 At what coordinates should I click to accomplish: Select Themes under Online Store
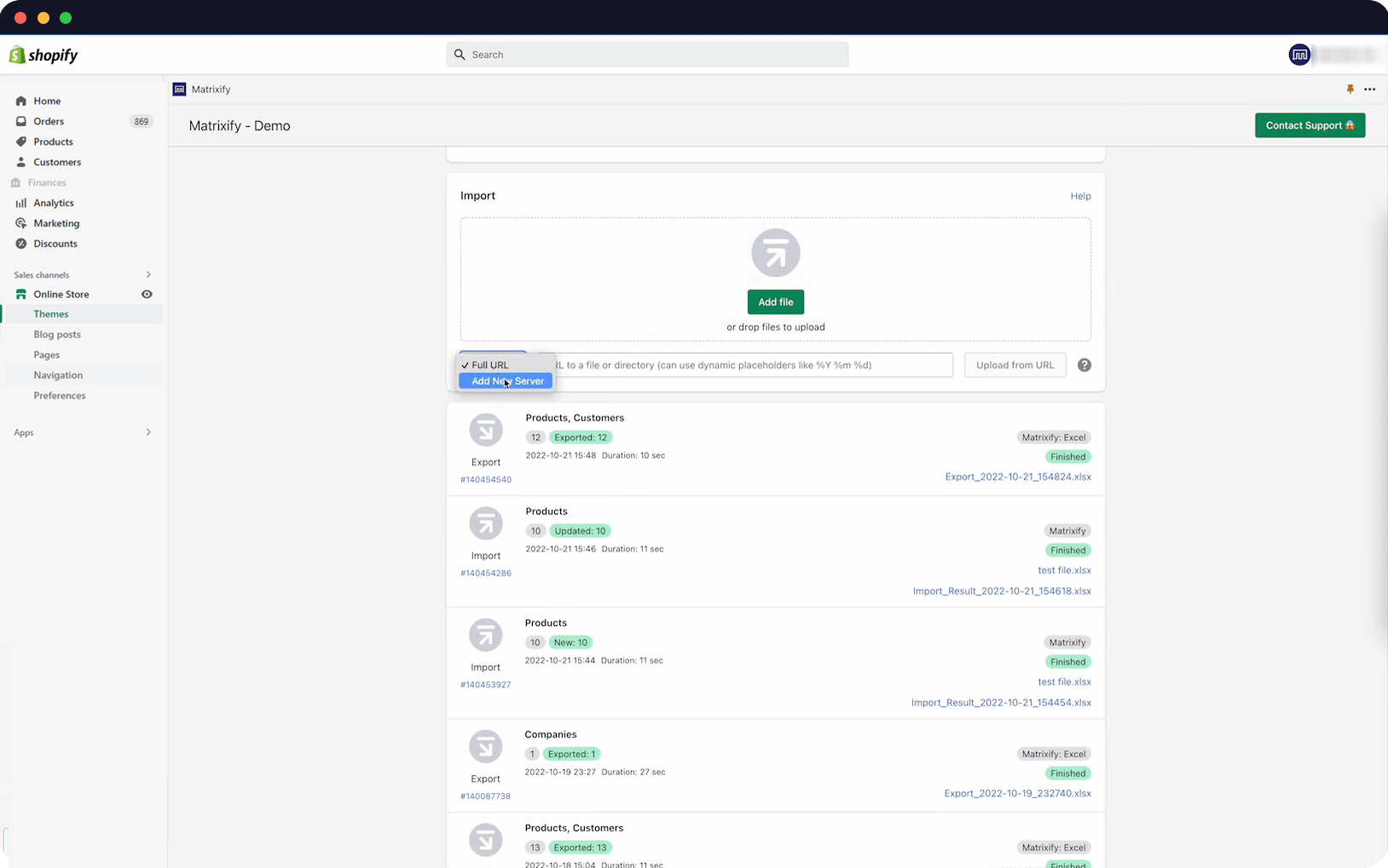pyautogui.click(x=51, y=314)
